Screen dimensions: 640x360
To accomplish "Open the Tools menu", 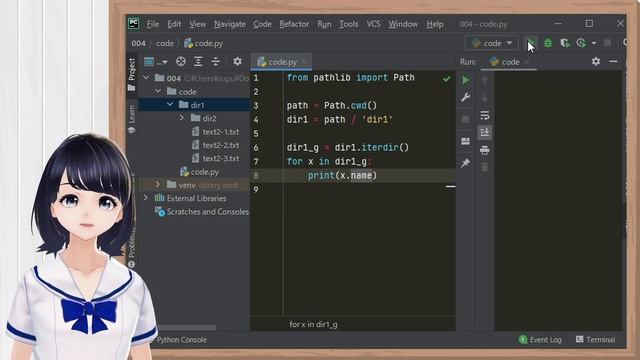I will pyautogui.click(x=349, y=24).
